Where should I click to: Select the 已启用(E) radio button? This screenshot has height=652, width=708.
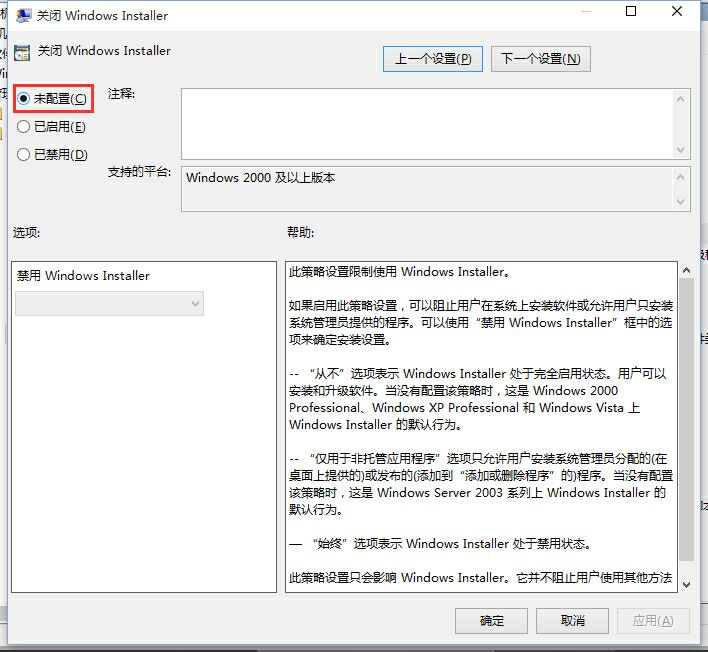tap(51, 127)
